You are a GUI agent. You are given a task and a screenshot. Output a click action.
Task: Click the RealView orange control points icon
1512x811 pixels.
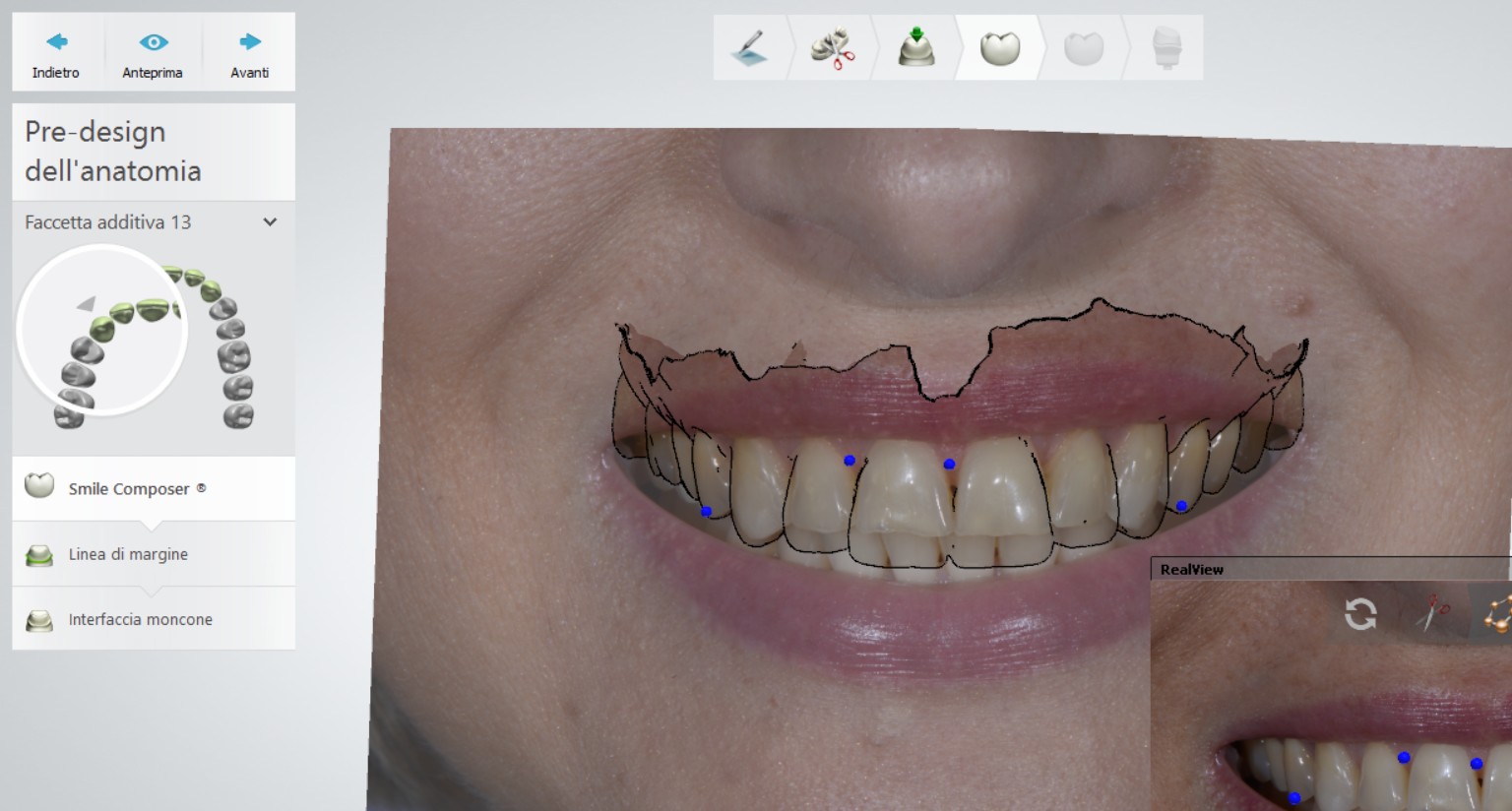[x=1498, y=614]
